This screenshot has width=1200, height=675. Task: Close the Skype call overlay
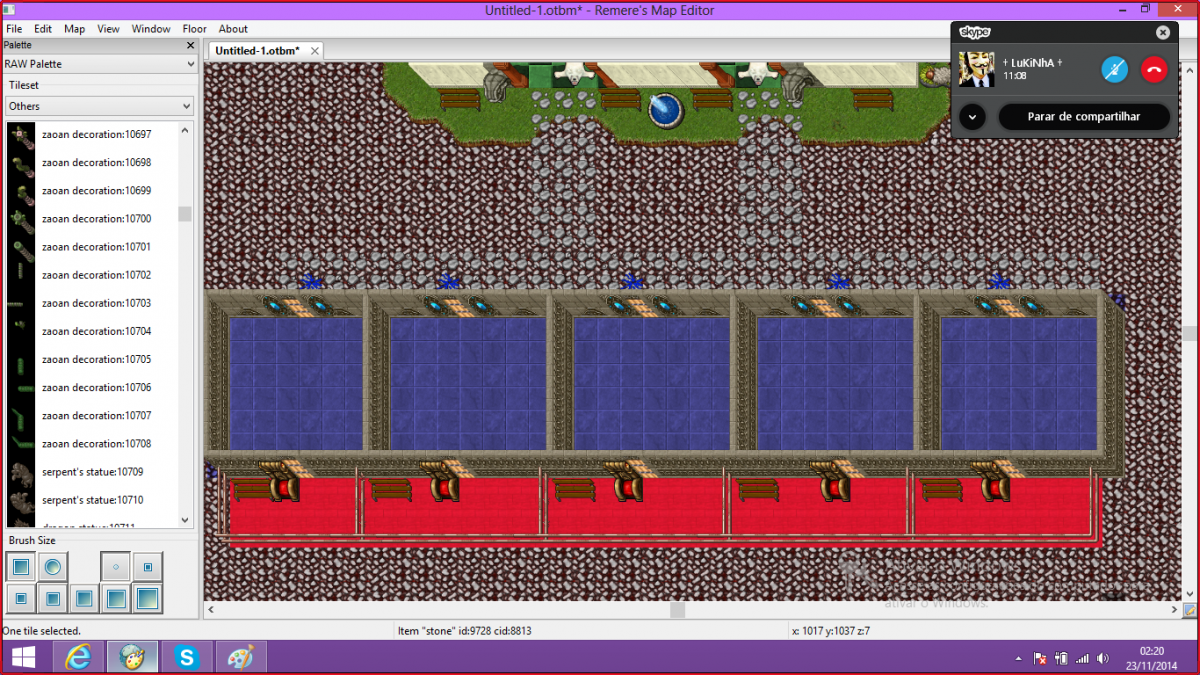1162,32
